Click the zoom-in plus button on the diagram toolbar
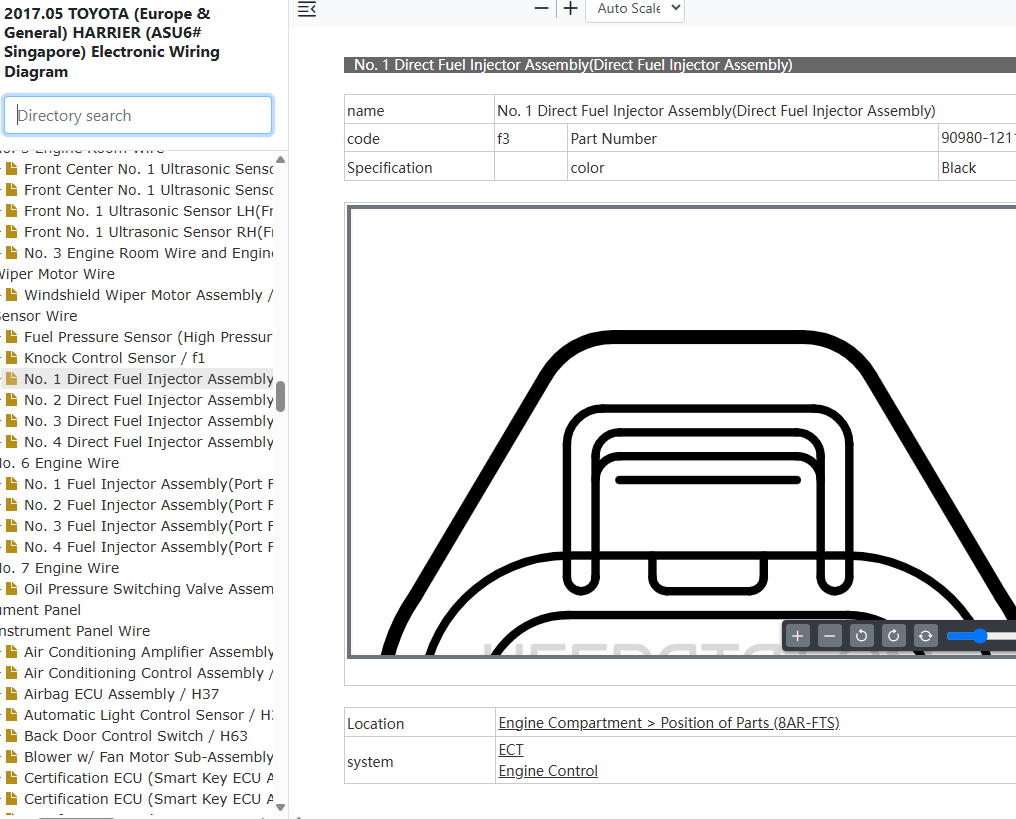 coord(798,636)
